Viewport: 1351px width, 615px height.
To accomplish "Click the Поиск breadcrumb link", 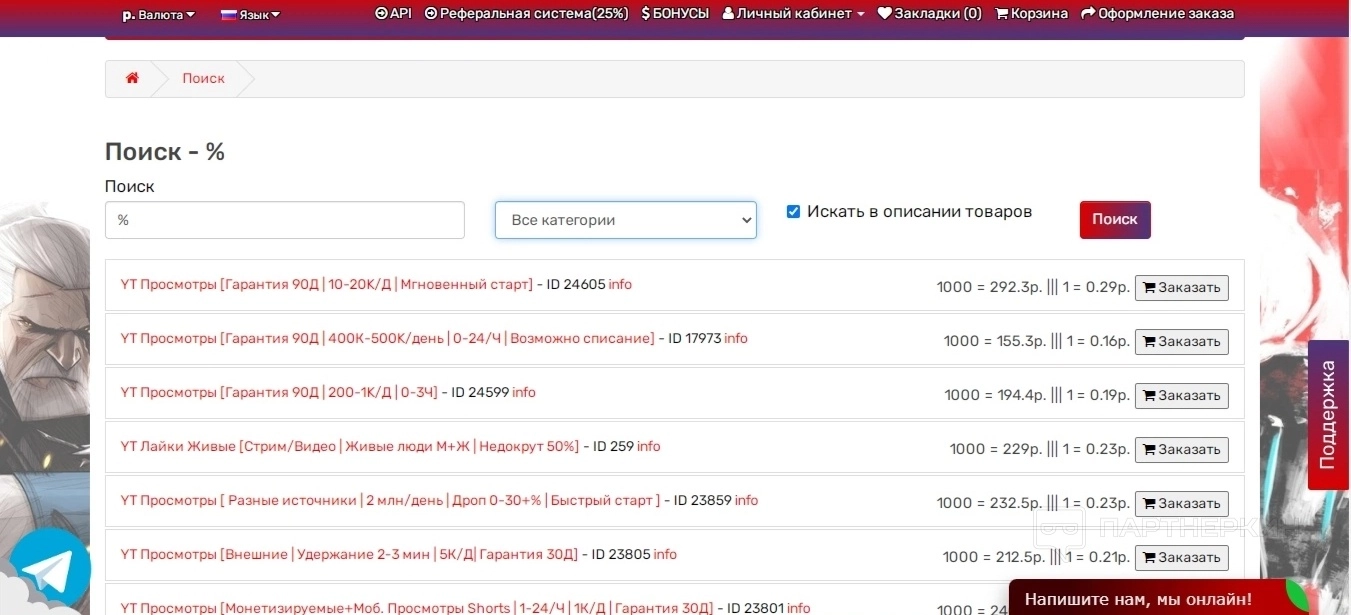I will [203, 78].
